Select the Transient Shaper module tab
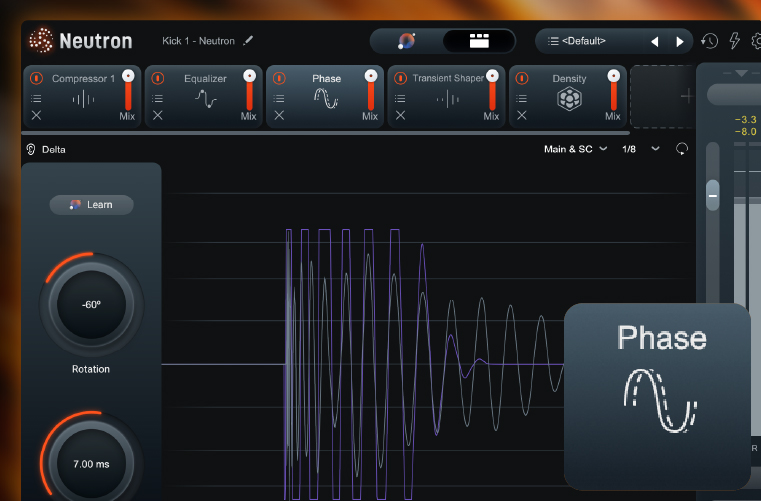This screenshot has height=501, width=761. click(x=448, y=78)
